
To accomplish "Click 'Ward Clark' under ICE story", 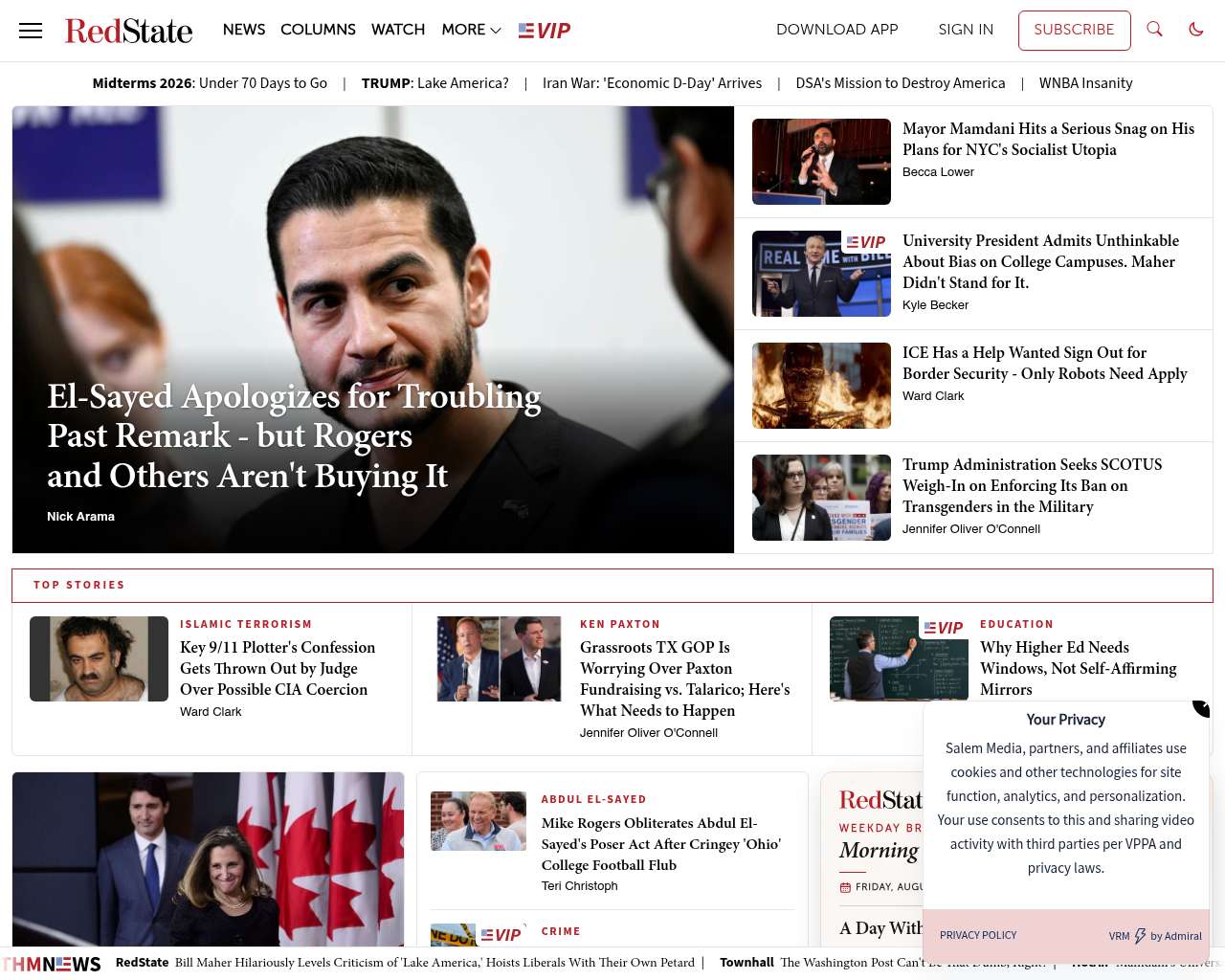I will (933, 396).
